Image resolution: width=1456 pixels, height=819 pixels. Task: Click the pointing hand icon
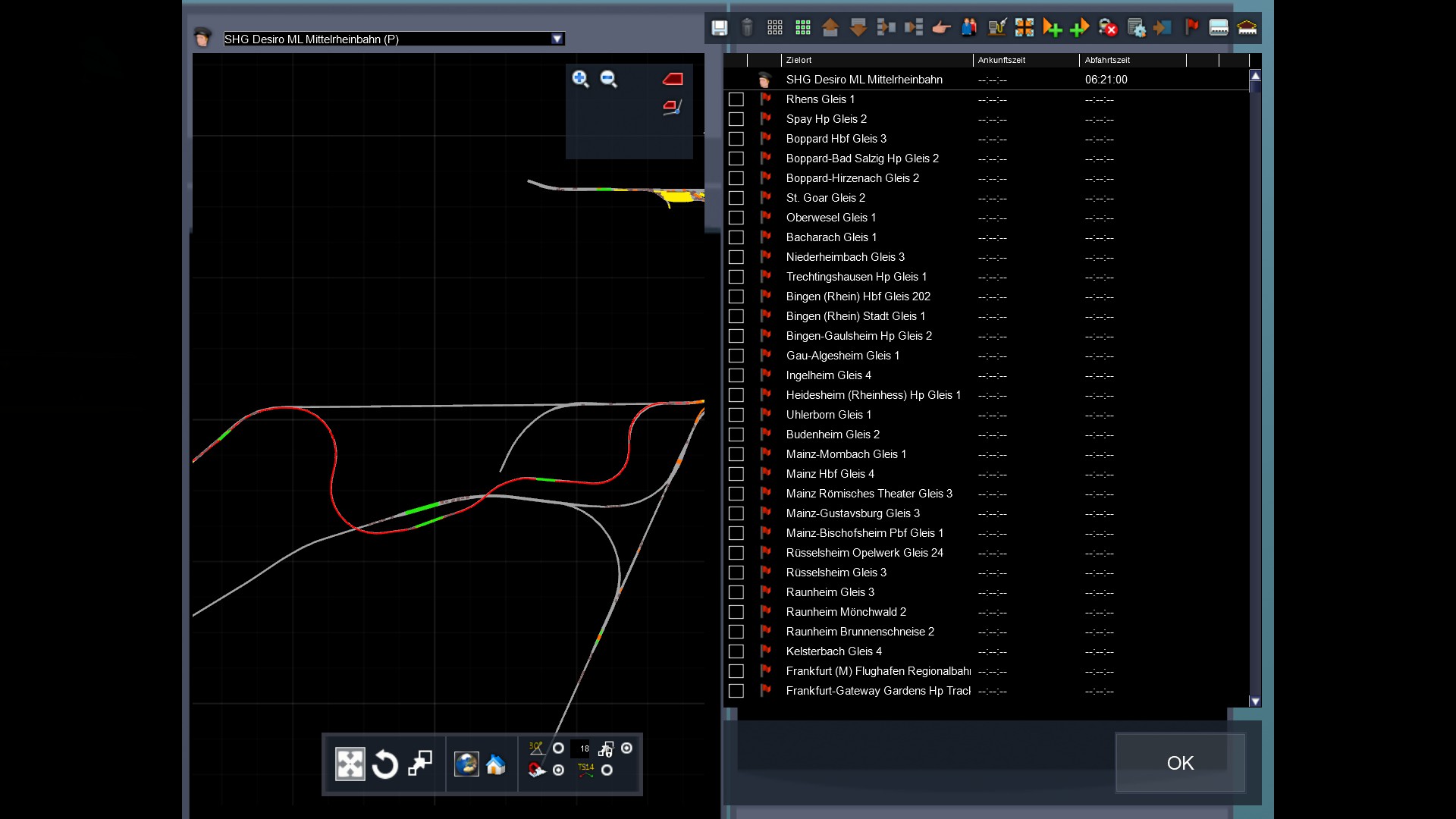[941, 28]
